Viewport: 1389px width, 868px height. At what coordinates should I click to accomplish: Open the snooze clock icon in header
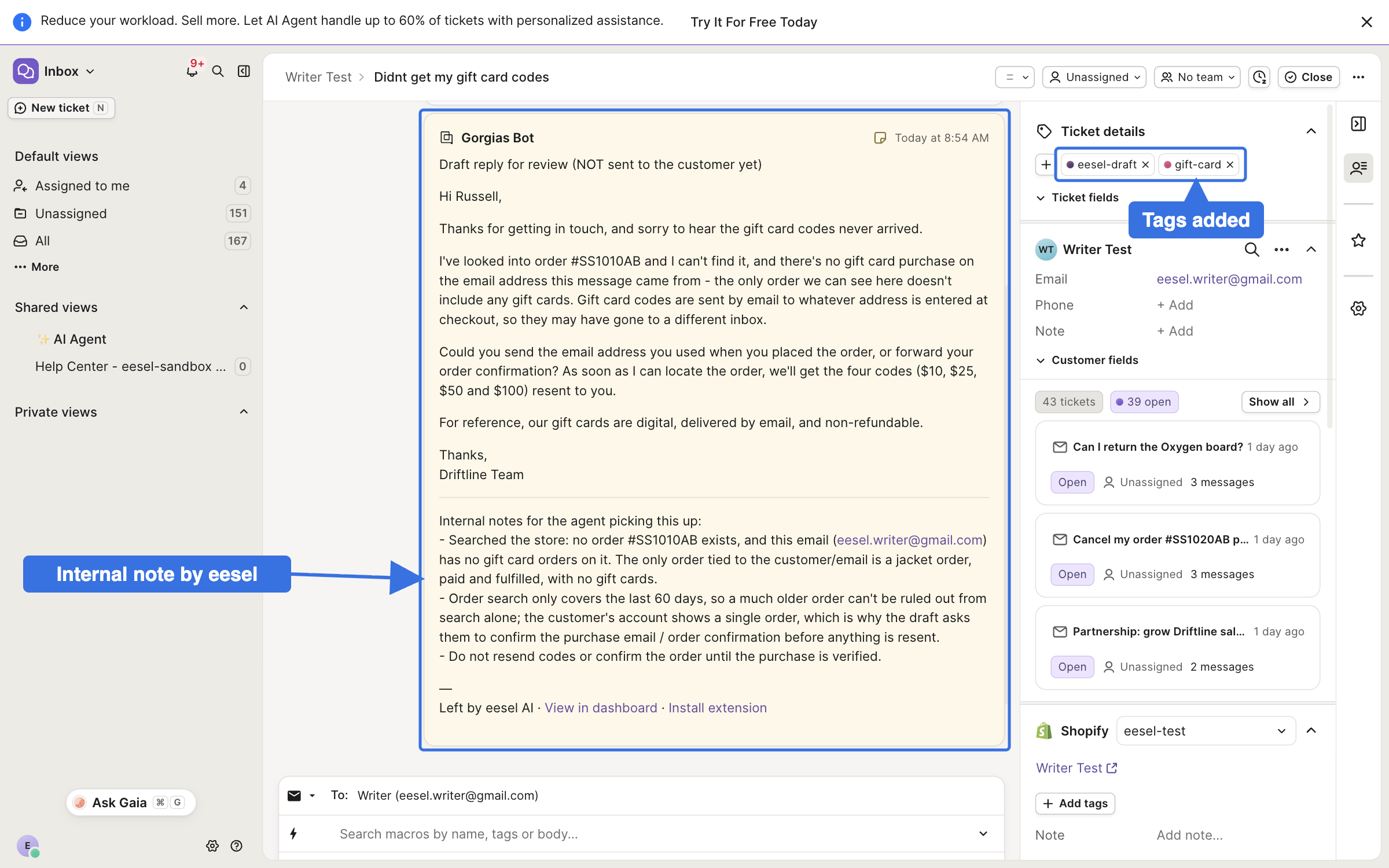tap(1259, 77)
